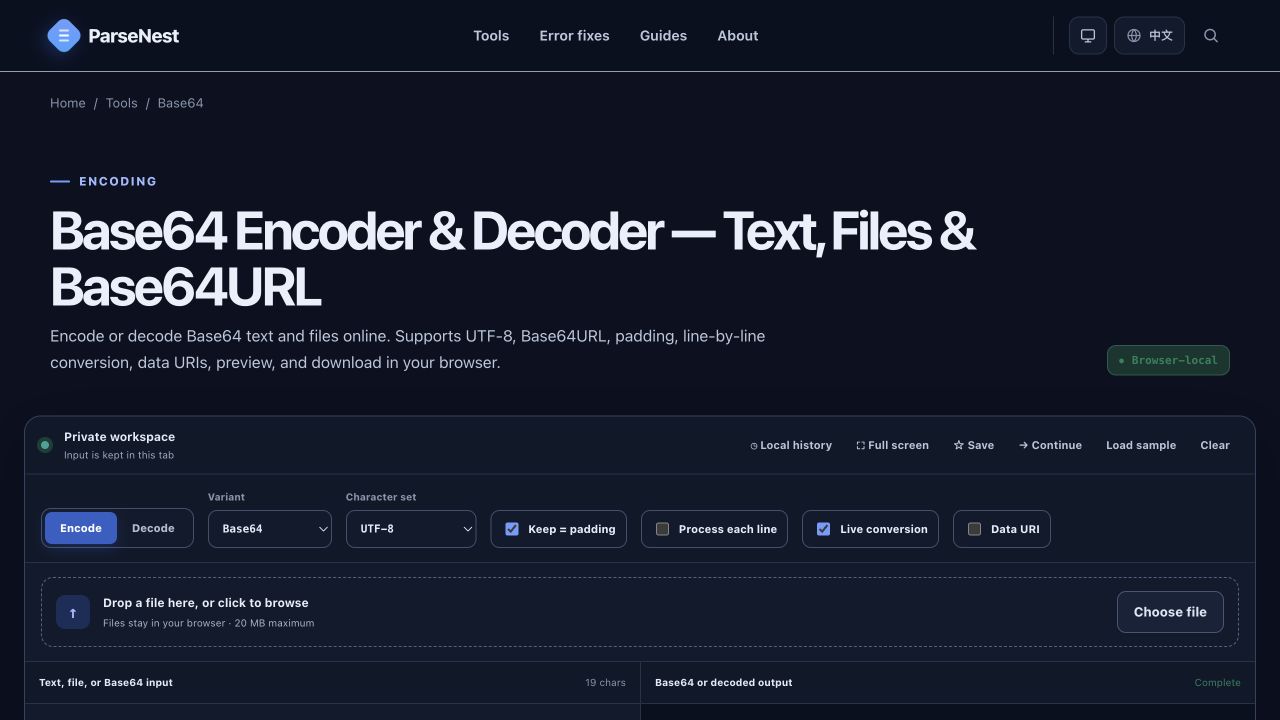Click the Load sample button
Screen dimensions: 1280x720
1141,446
